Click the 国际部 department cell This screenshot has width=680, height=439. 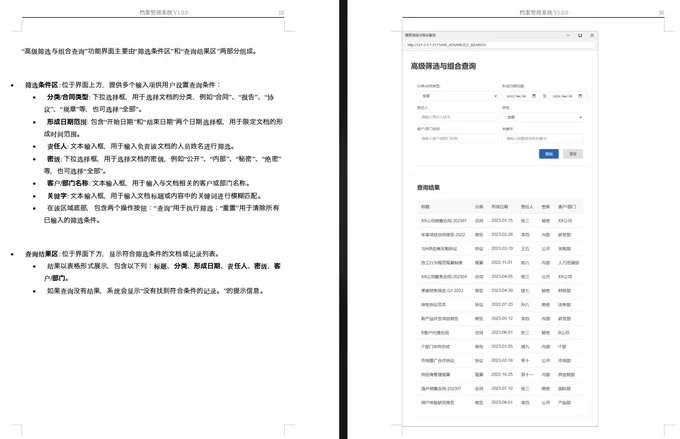(564, 389)
